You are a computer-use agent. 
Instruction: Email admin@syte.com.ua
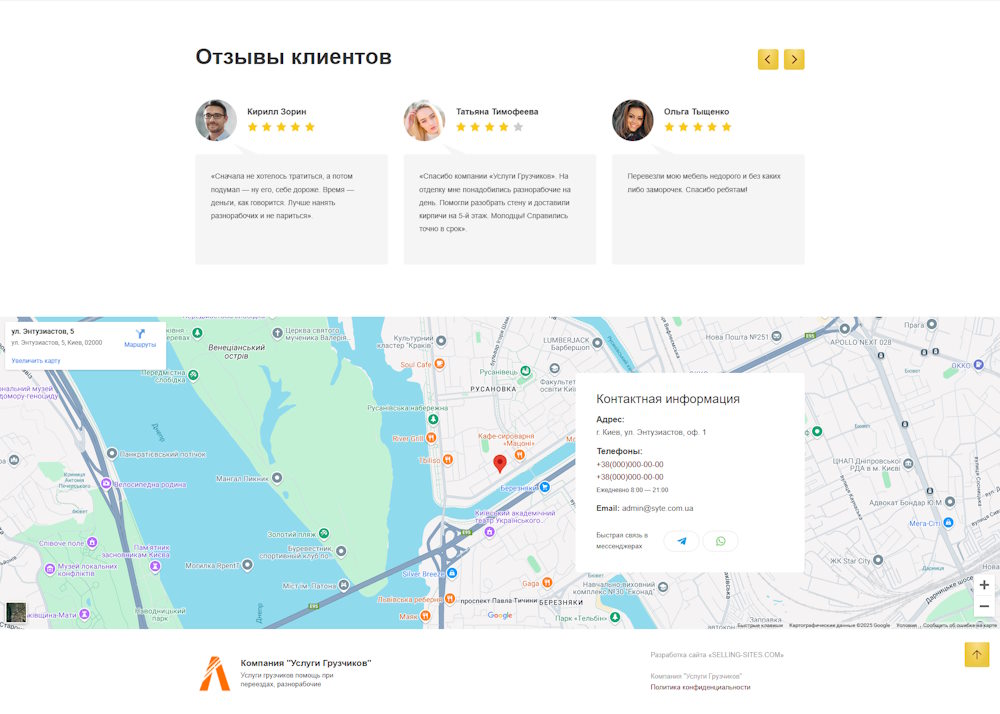[658, 508]
